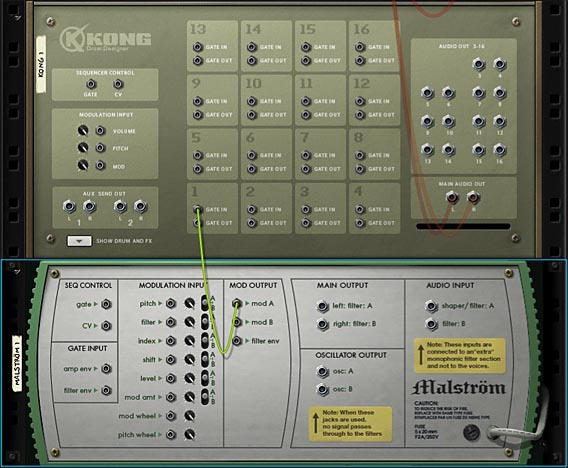Click Kong Sequencer Control Gate jack

tap(91, 84)
